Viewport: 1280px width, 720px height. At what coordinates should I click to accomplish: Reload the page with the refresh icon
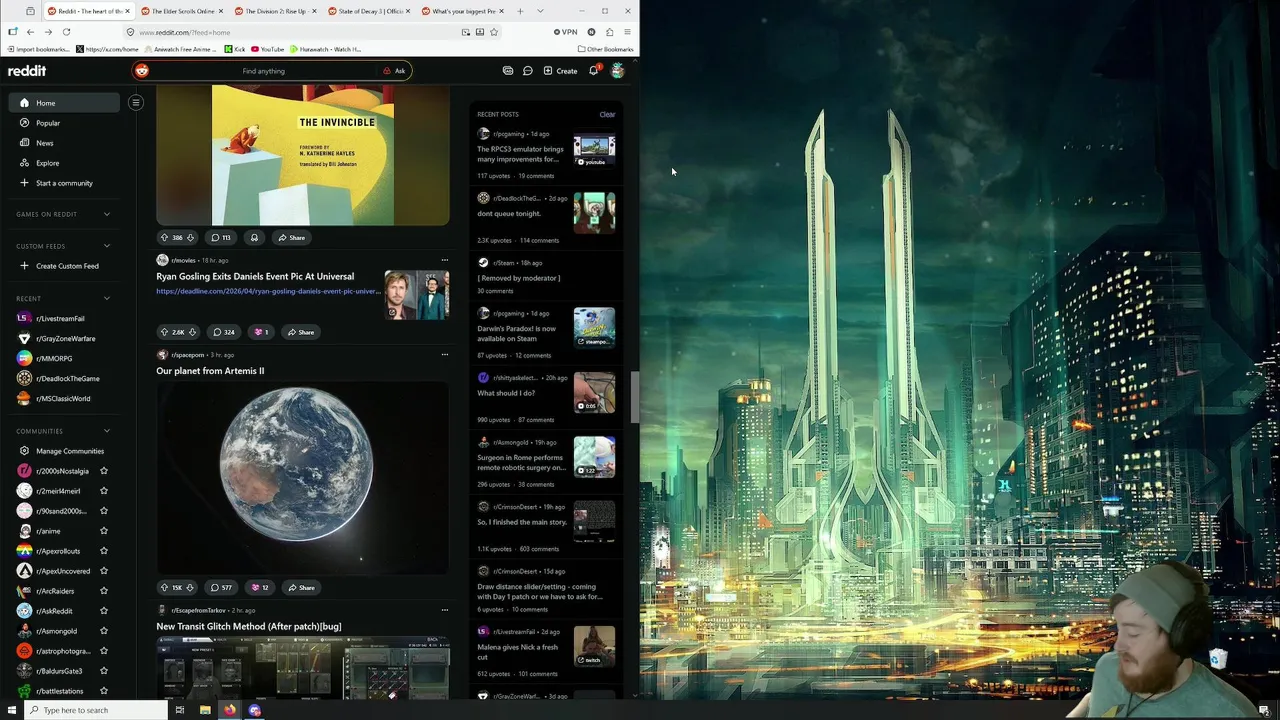point(66,32)
